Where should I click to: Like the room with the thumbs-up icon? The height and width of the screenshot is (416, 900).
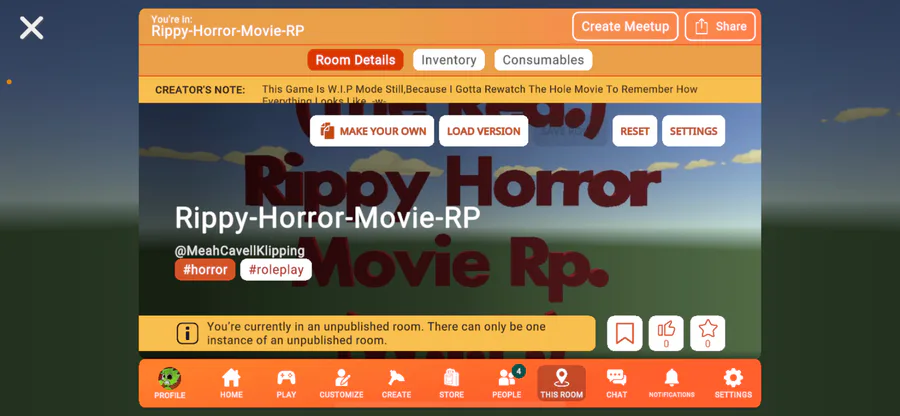(x=666, y=333)
